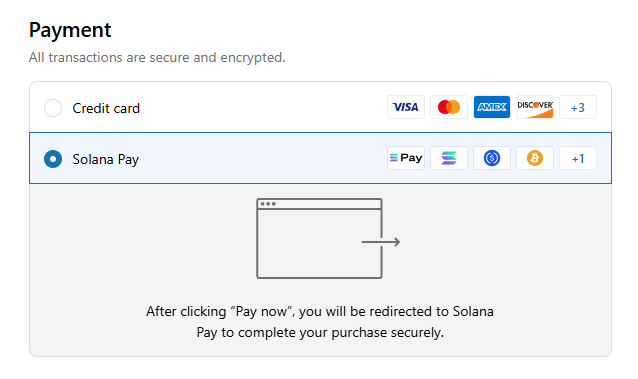
Task: Show the +1 more crypto option
Action: click(x=578, y=158)
